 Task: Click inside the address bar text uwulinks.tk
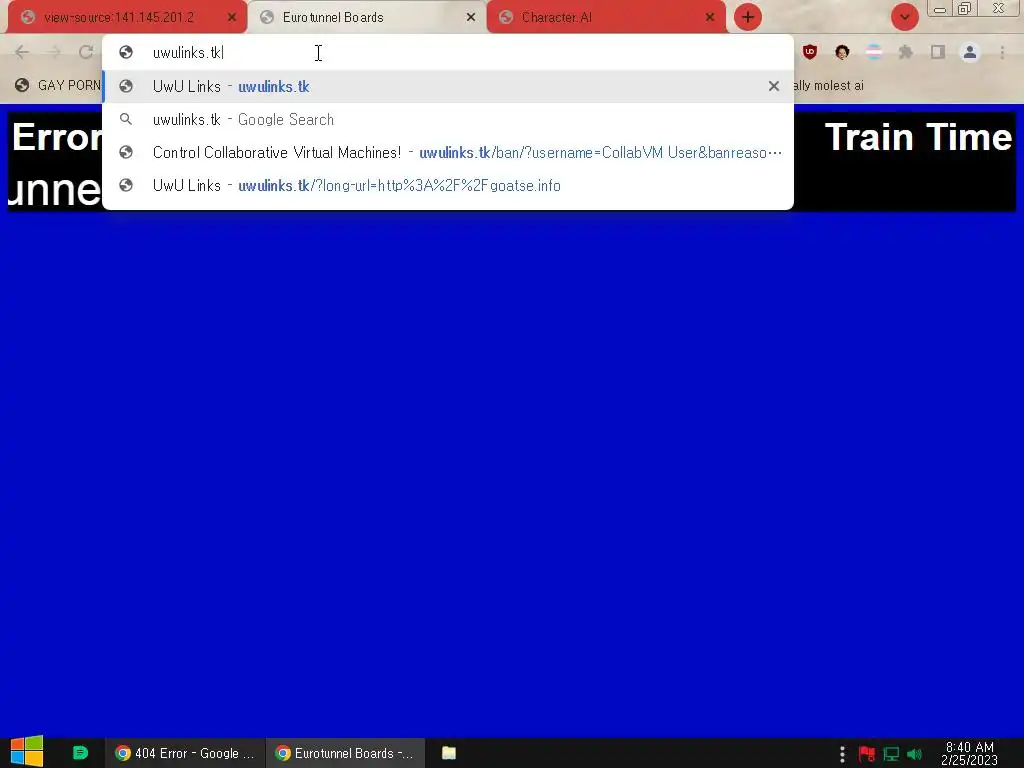pyautogui.click(x=187, y=53)
